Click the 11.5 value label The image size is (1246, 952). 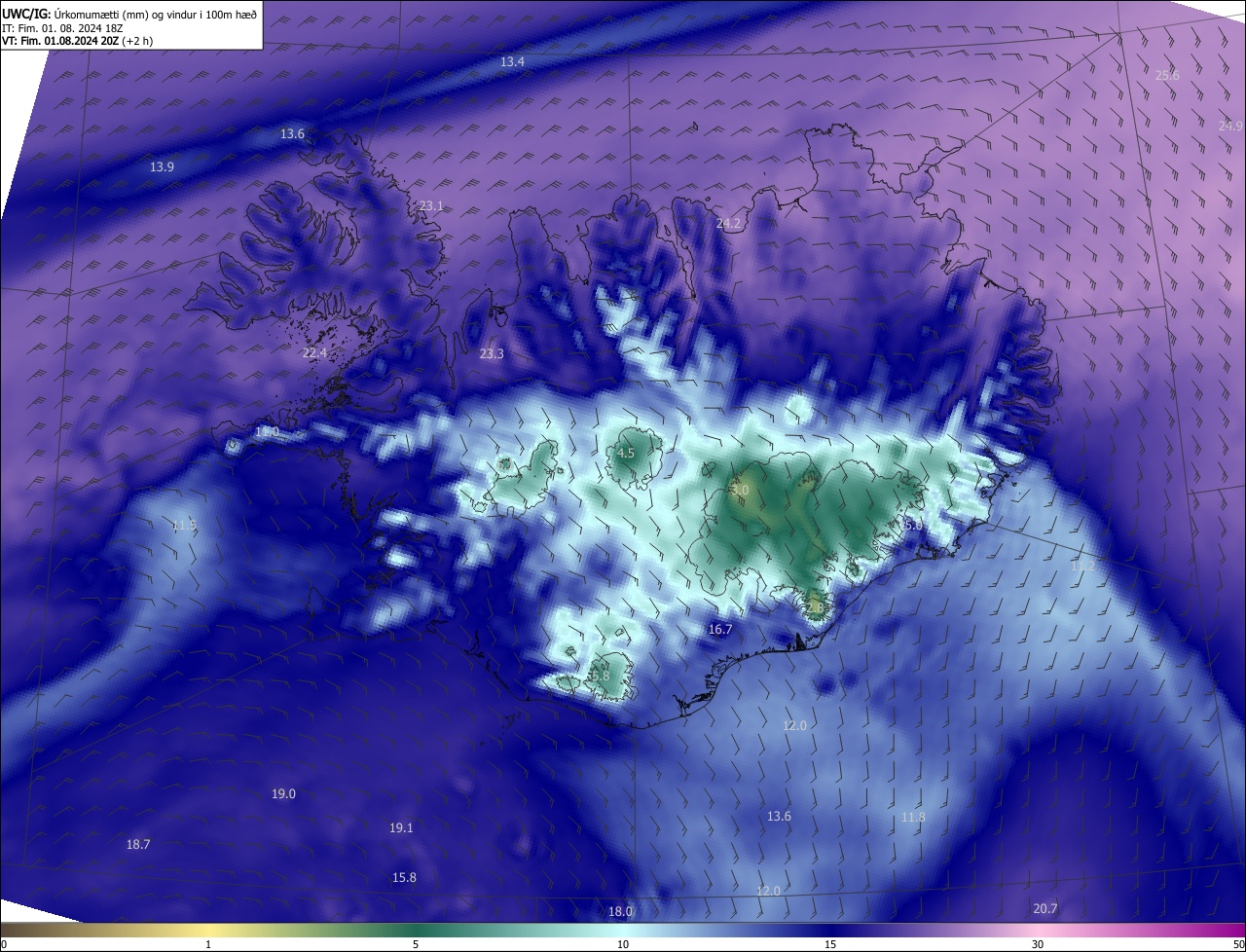click(184, 526)
